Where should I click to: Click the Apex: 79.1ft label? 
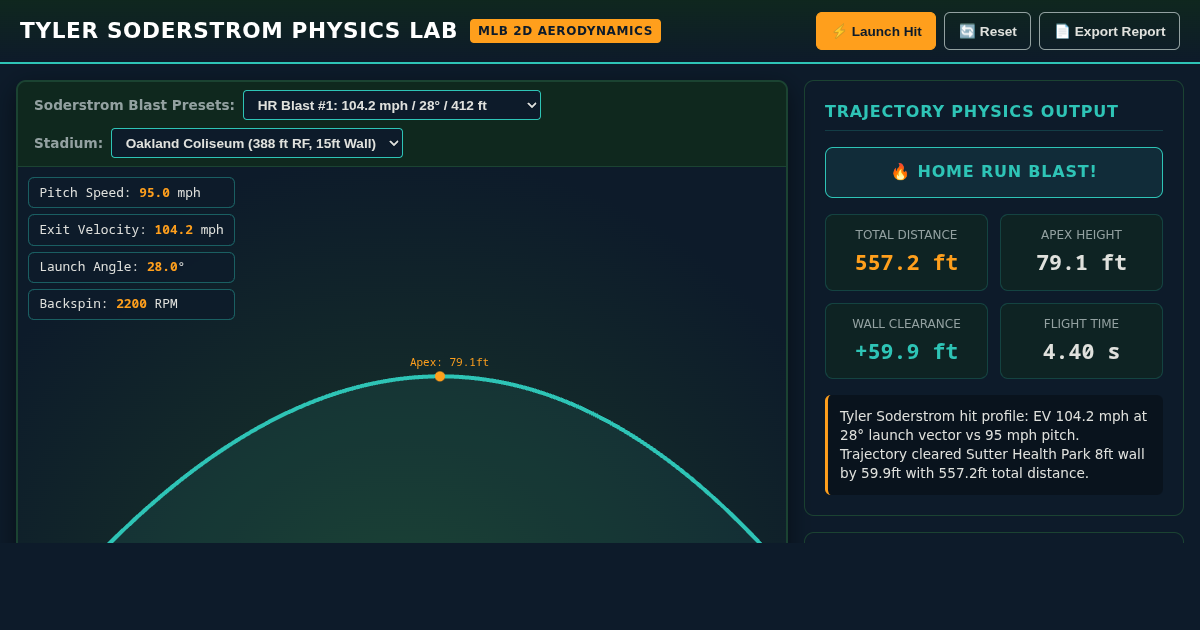(x=449, y=362)
